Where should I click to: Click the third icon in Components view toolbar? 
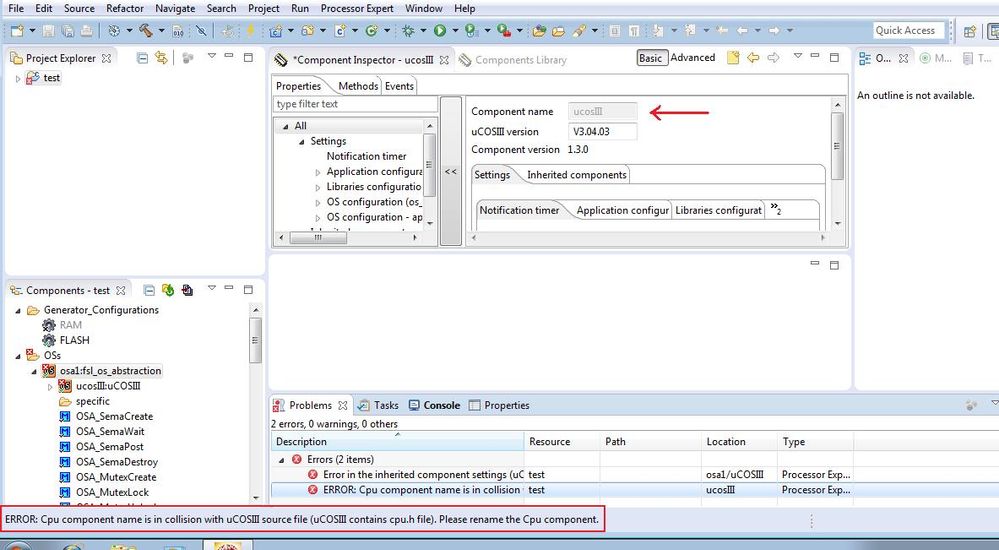[x=187, y=290]
